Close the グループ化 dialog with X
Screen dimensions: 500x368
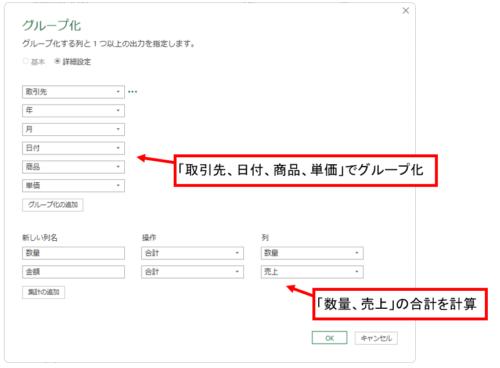(406, 11)
